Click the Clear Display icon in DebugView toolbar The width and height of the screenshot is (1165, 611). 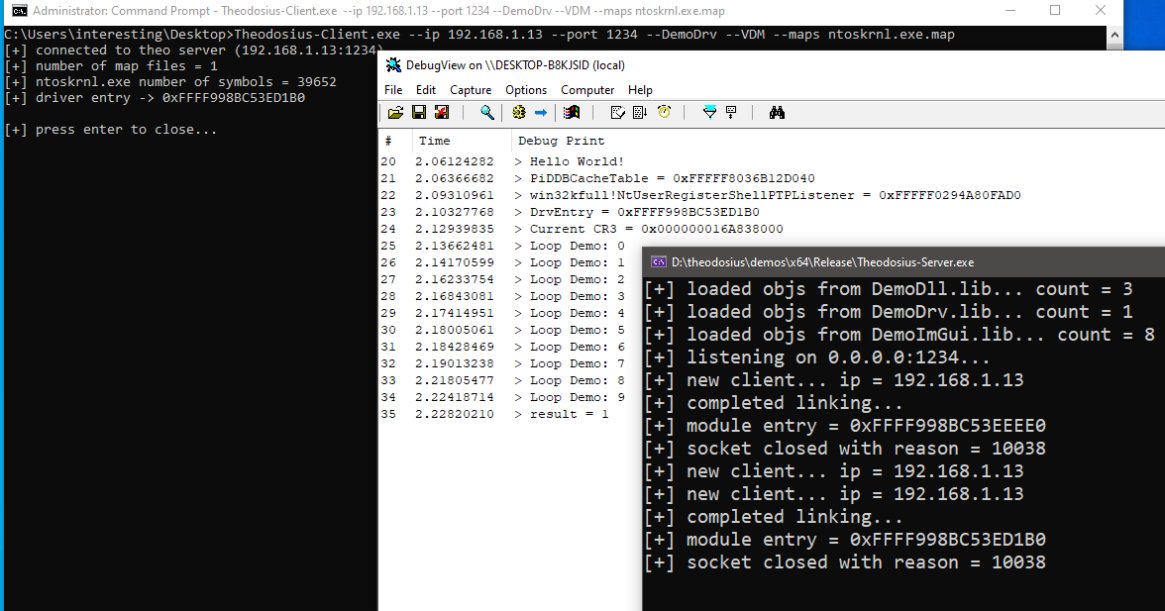click(x=617, y=113)
